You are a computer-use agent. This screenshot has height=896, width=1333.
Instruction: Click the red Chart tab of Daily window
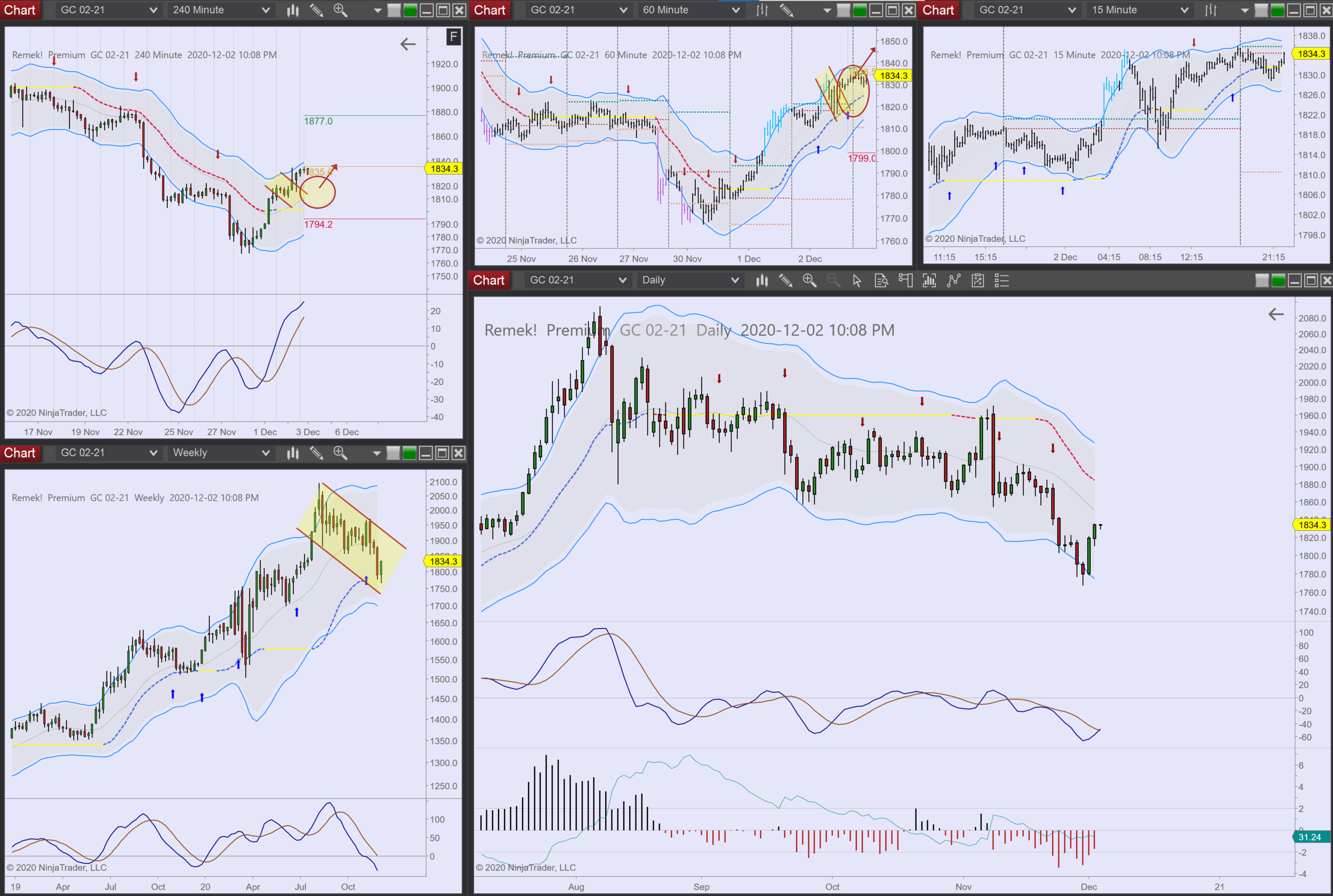point(489,280)
